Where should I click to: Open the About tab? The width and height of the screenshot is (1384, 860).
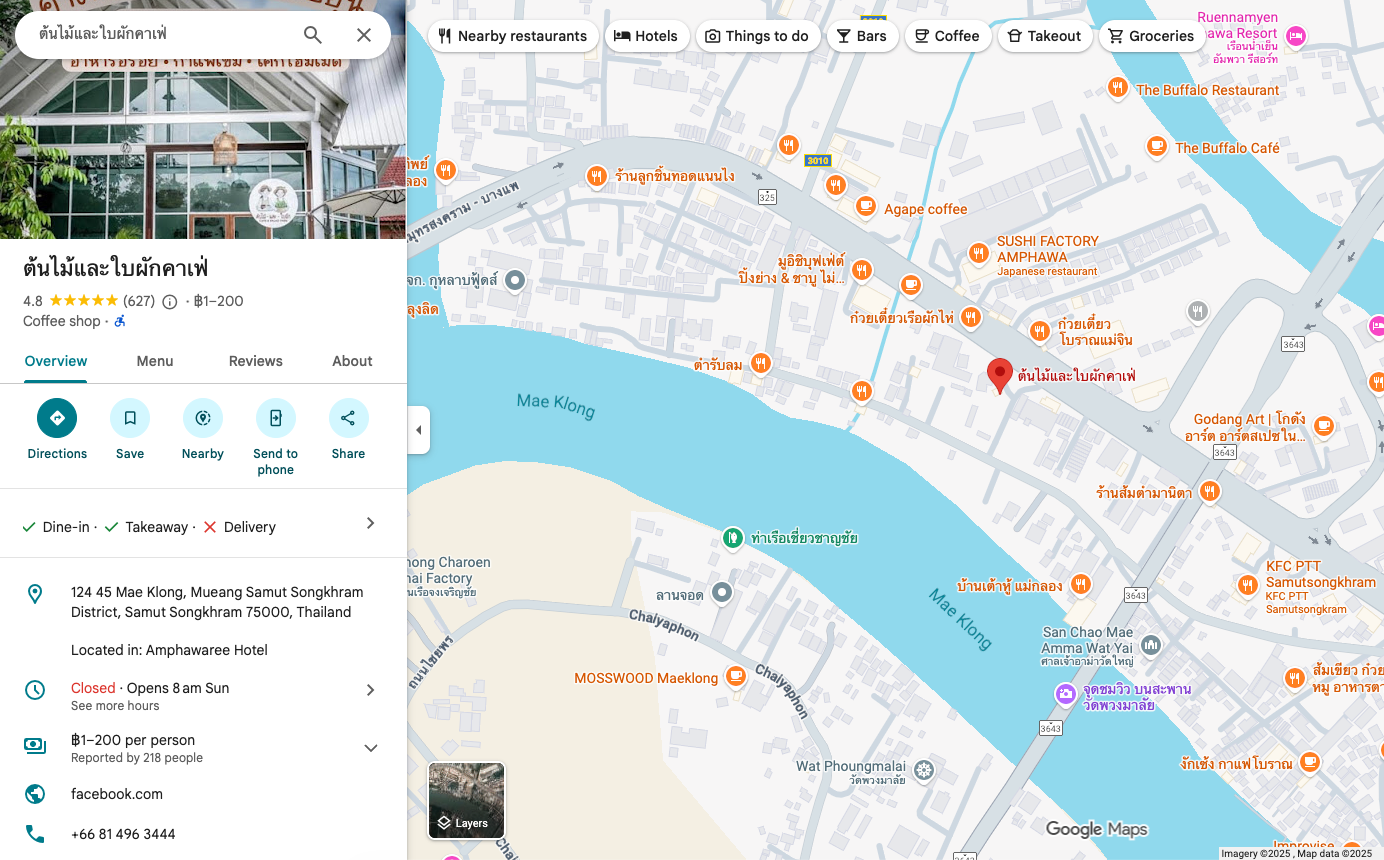[352, 361]
